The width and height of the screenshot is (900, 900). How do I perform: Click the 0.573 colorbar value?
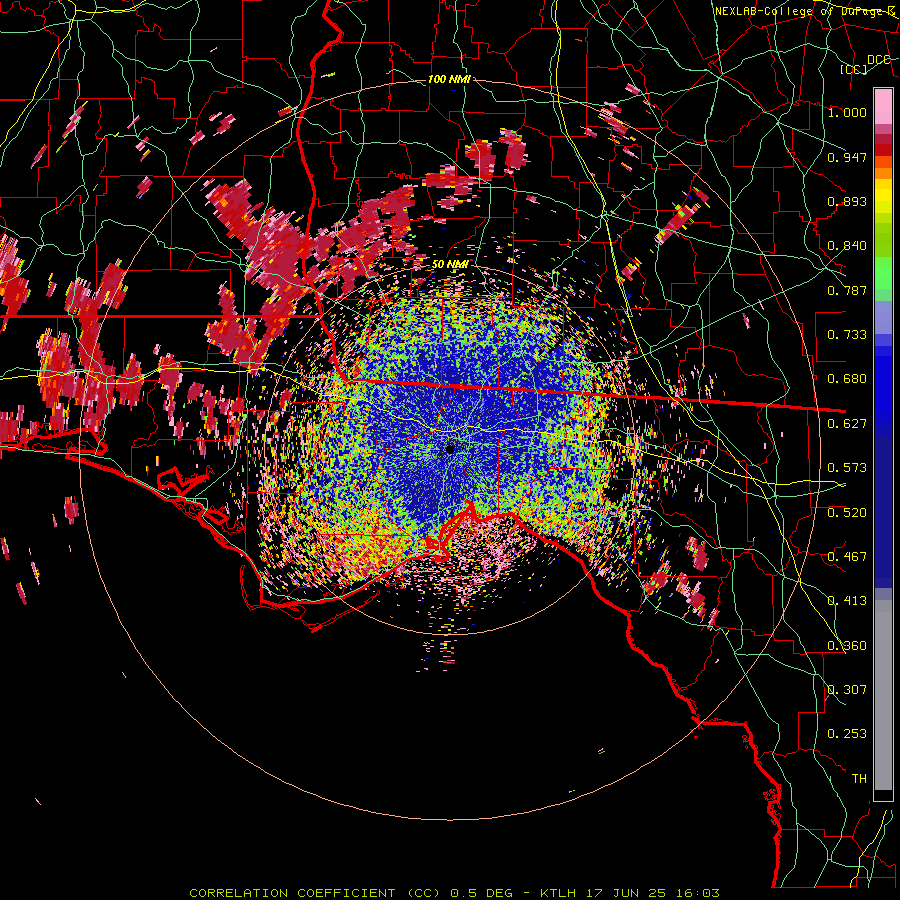[x=847, y=468]
